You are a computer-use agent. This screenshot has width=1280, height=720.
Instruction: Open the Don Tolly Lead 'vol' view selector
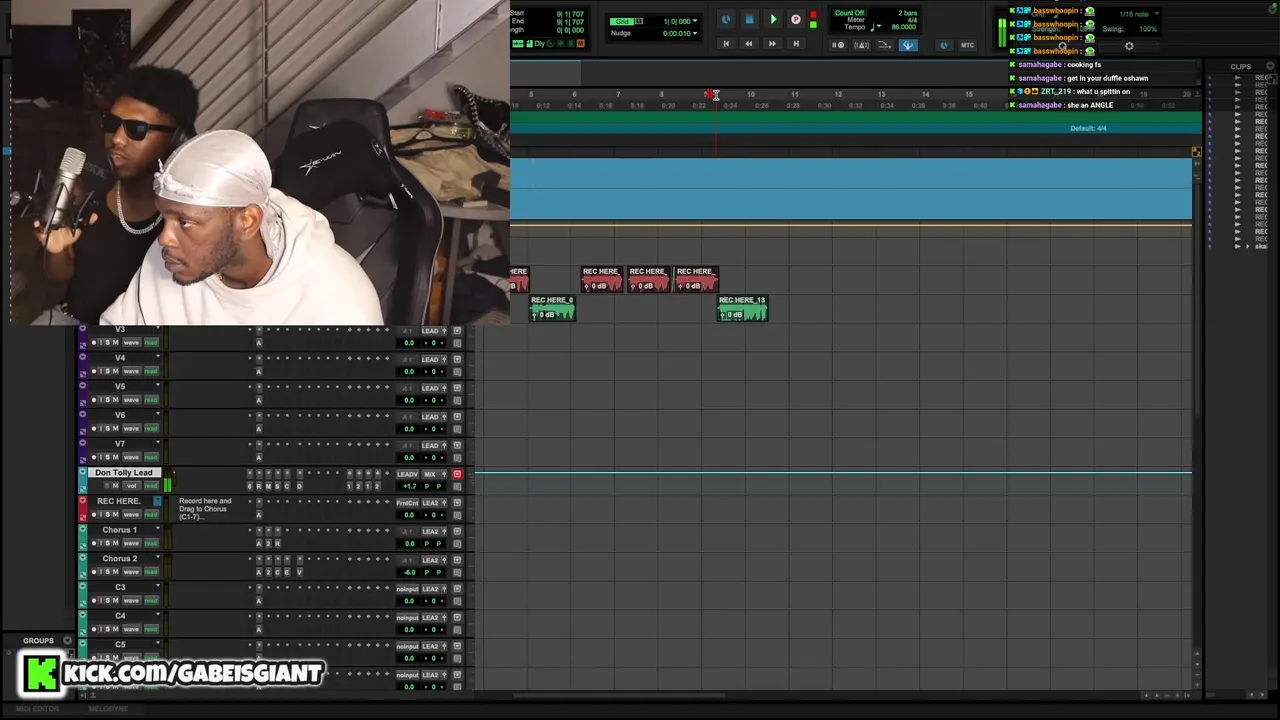coord(132,486)
